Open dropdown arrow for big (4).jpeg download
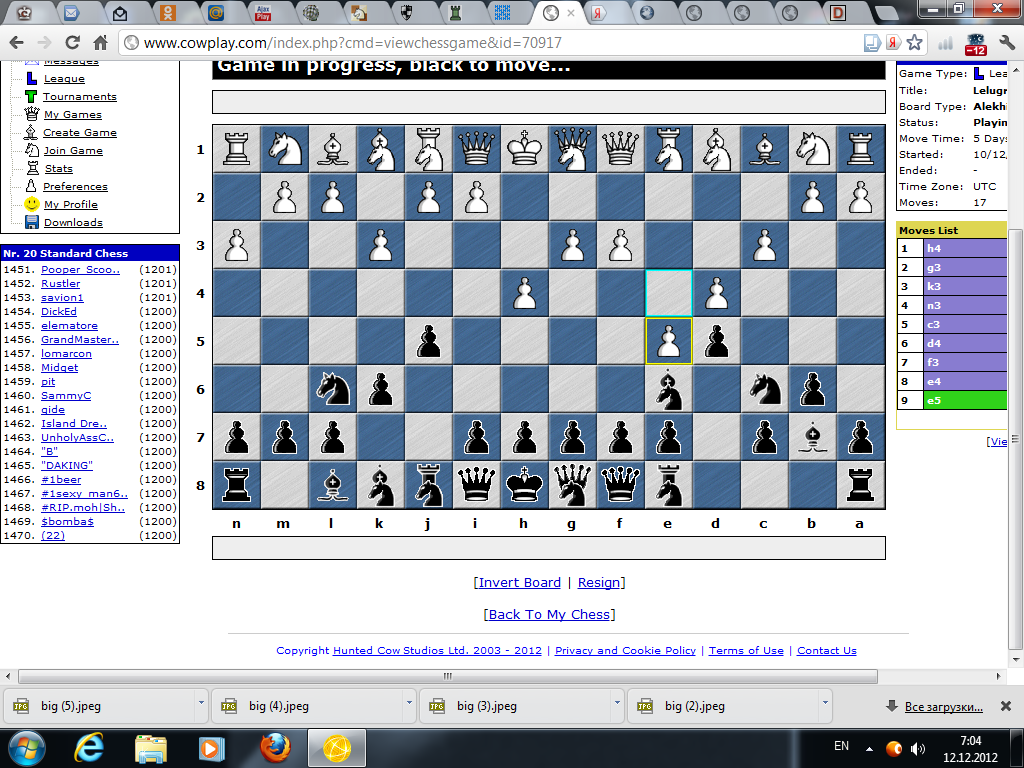The width and height of the screenshot is (1024, 768). 409,704
